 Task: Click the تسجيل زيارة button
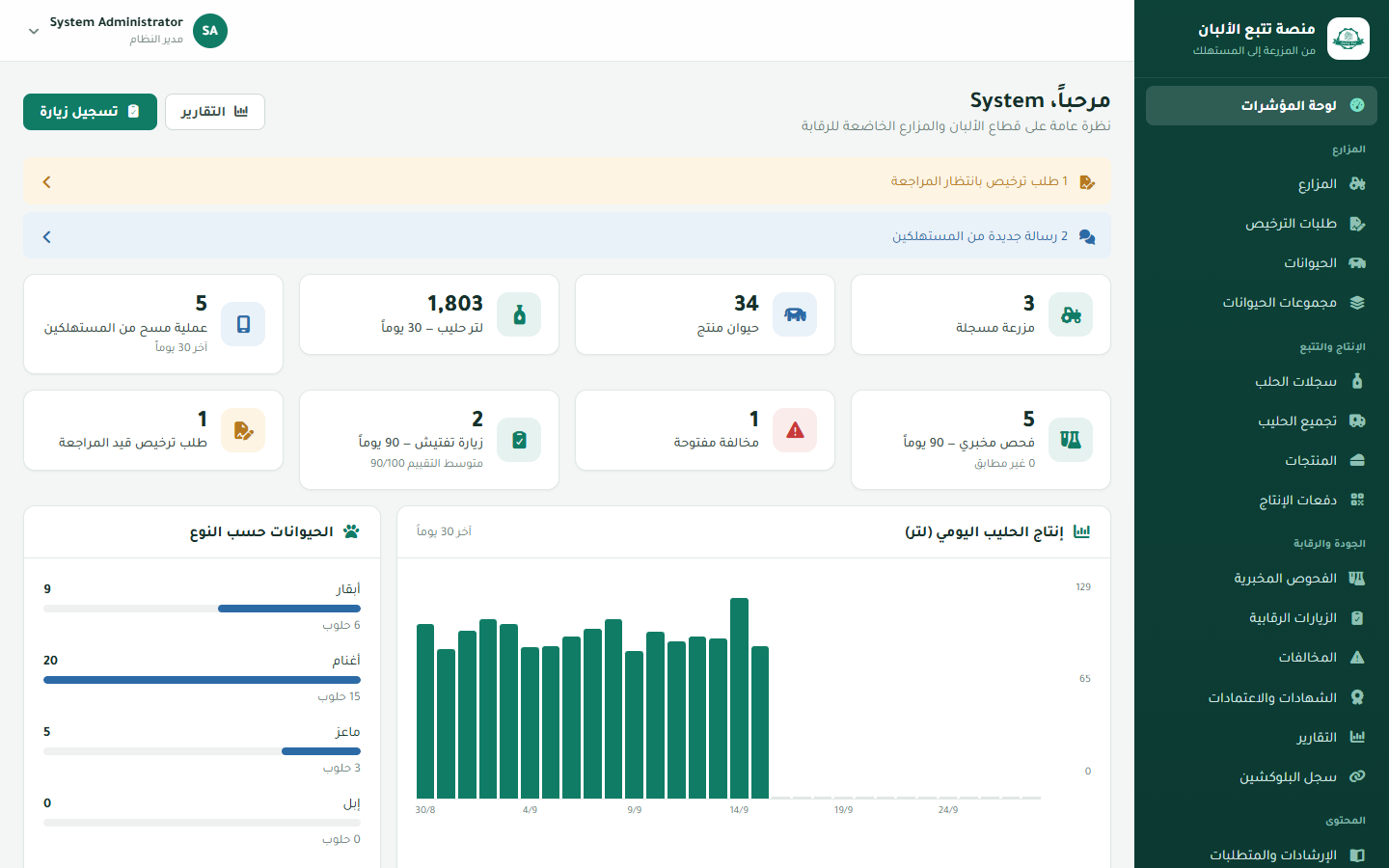click(90, 112)
